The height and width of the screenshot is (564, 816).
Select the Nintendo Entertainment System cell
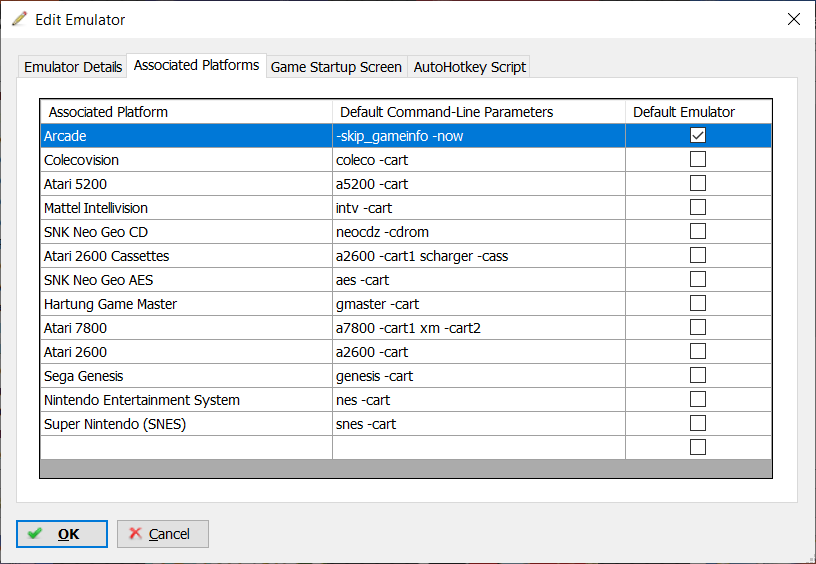186,400
